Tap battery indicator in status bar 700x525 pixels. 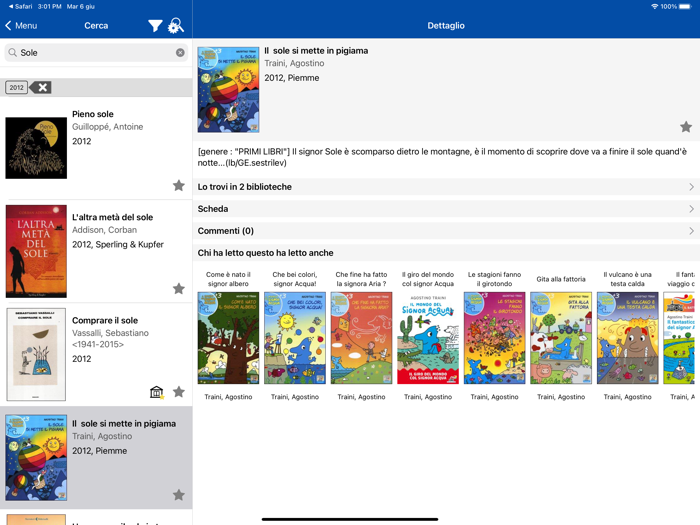(x=685, y=7)
